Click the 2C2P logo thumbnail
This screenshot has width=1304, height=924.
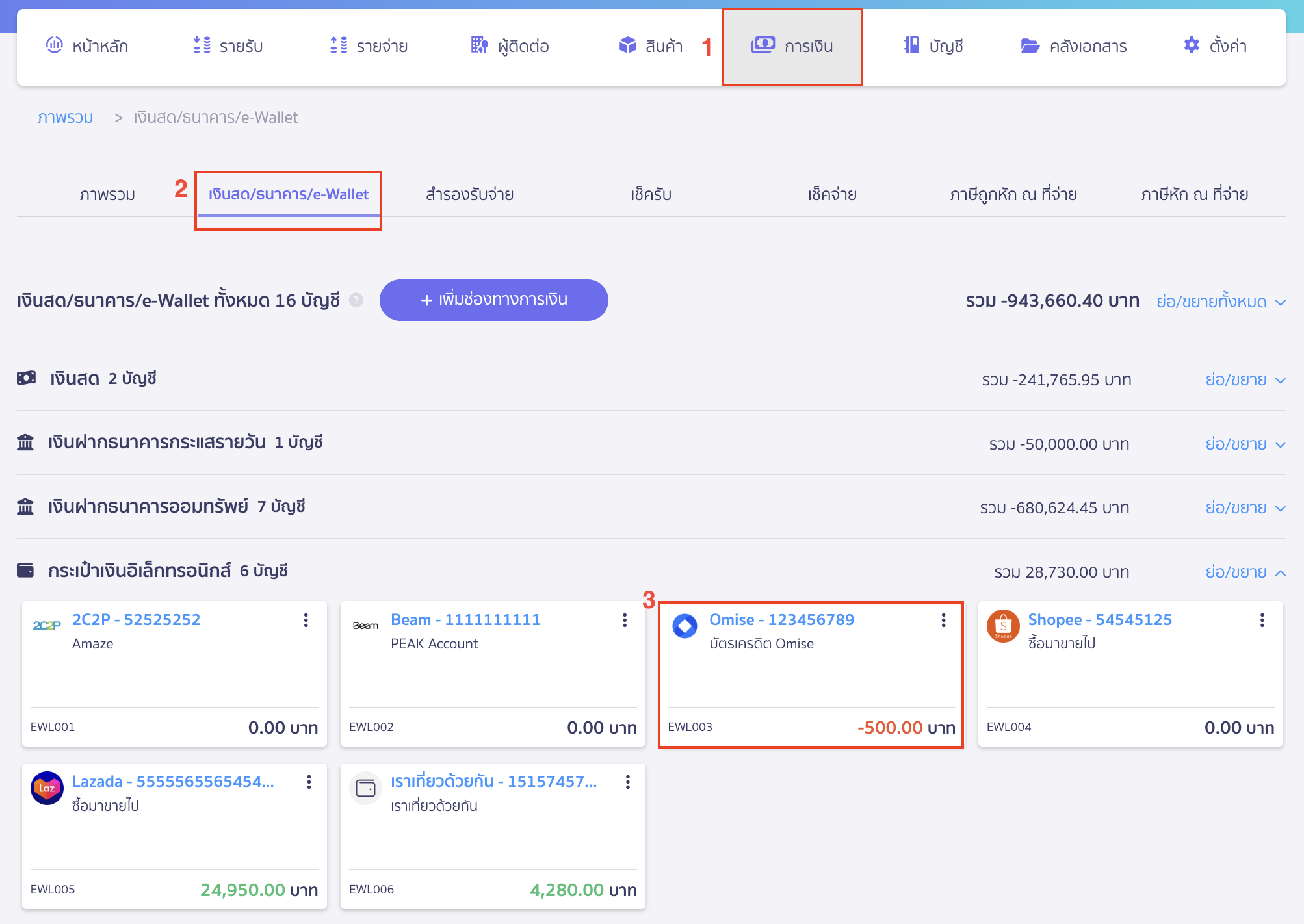tap(46, 626)
